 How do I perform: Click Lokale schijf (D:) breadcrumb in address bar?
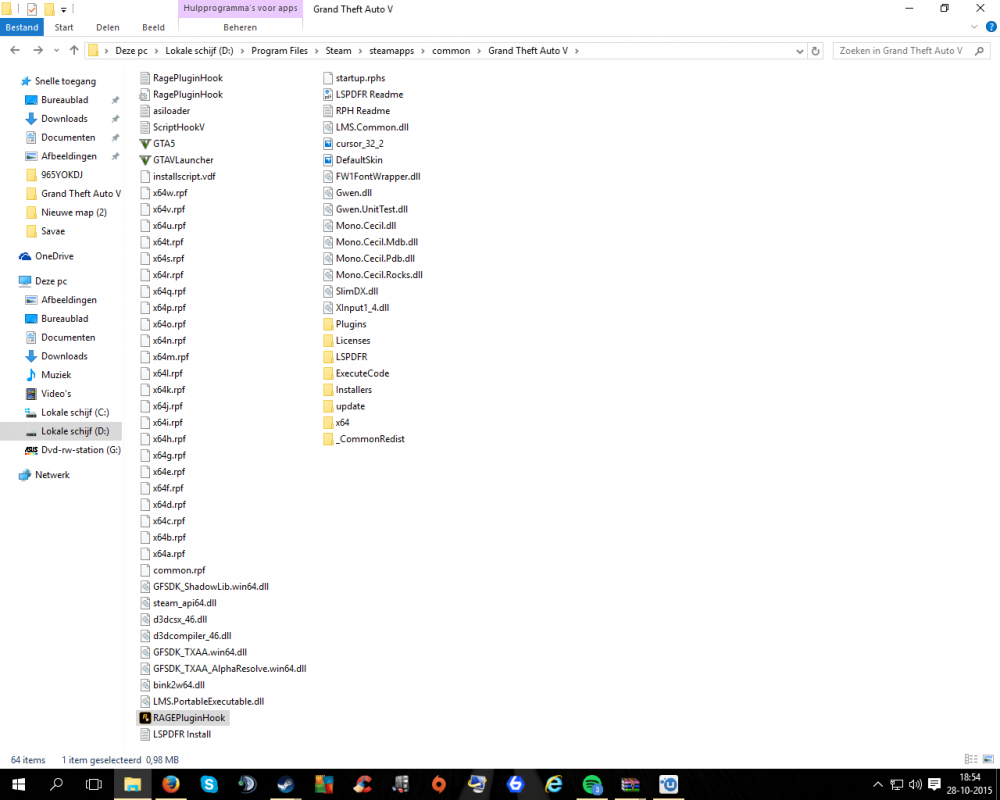coord(199,51)
